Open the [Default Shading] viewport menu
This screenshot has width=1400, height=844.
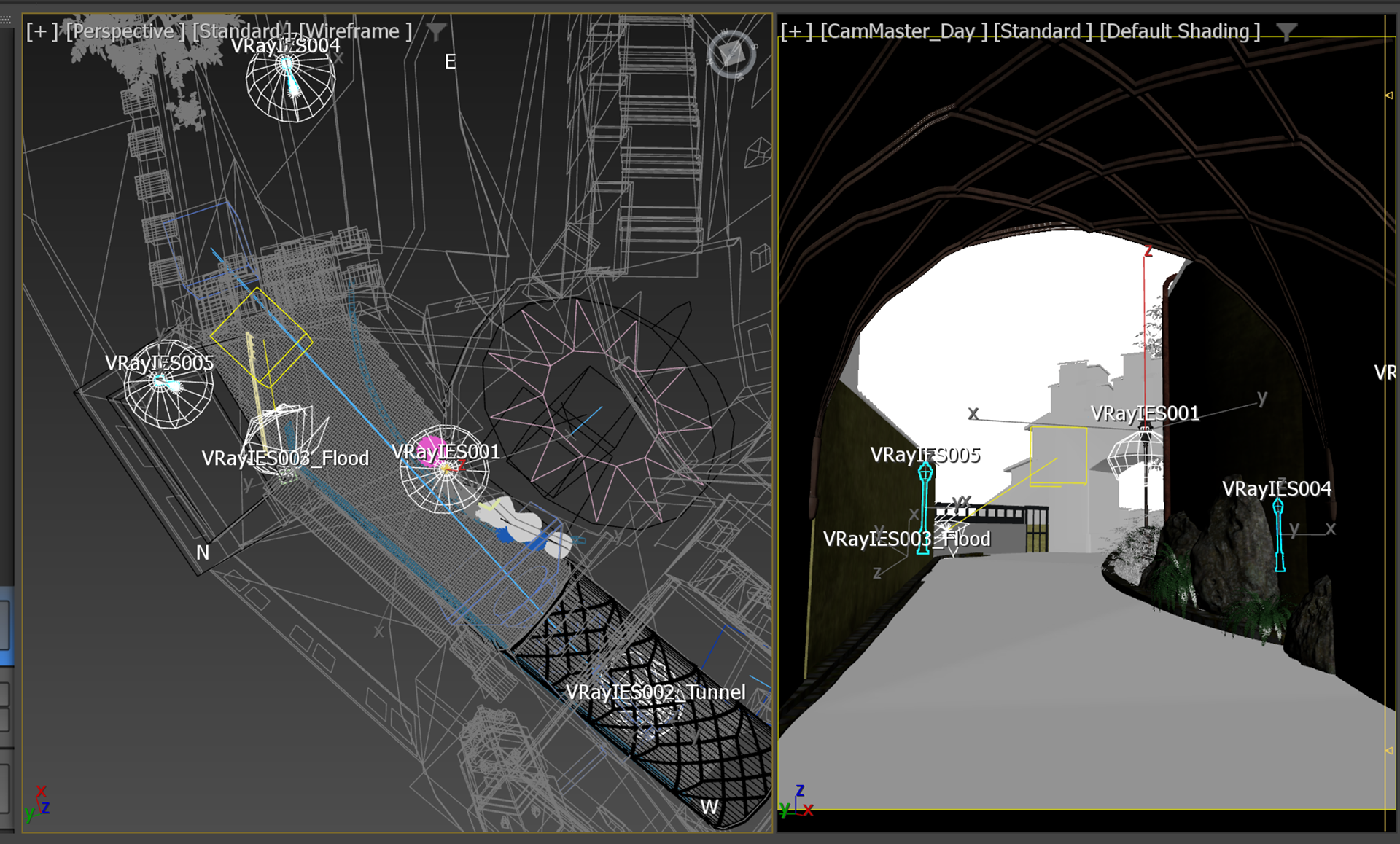pos(1179,31)
